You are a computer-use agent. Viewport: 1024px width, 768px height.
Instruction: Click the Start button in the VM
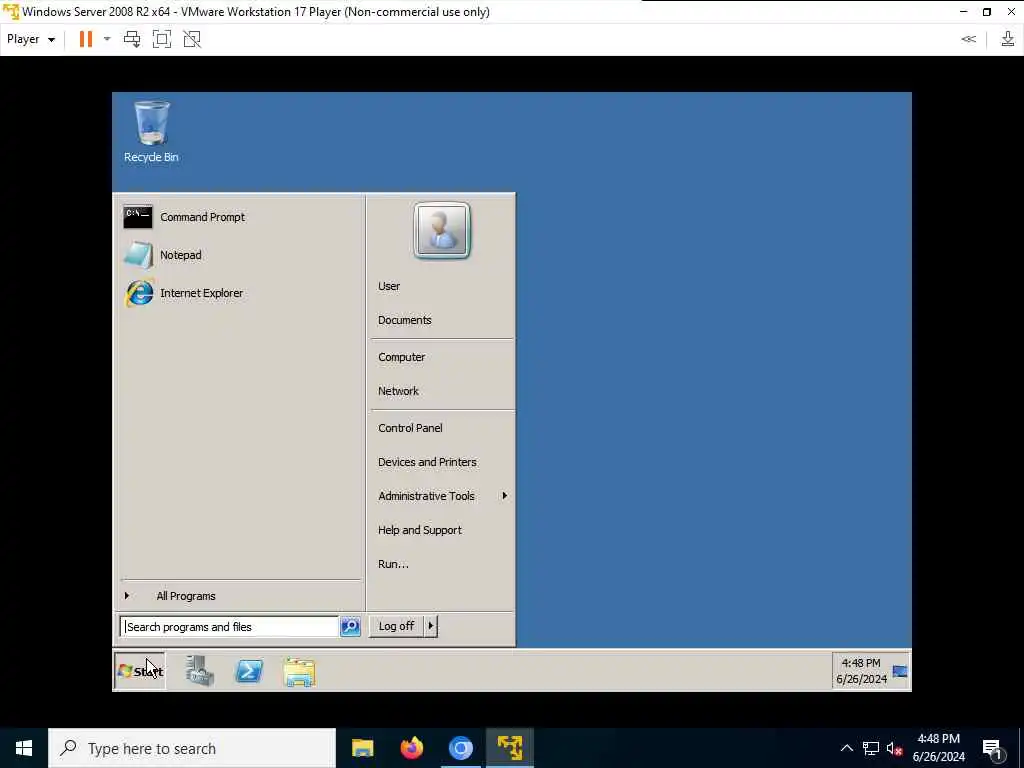coord(140,671)
